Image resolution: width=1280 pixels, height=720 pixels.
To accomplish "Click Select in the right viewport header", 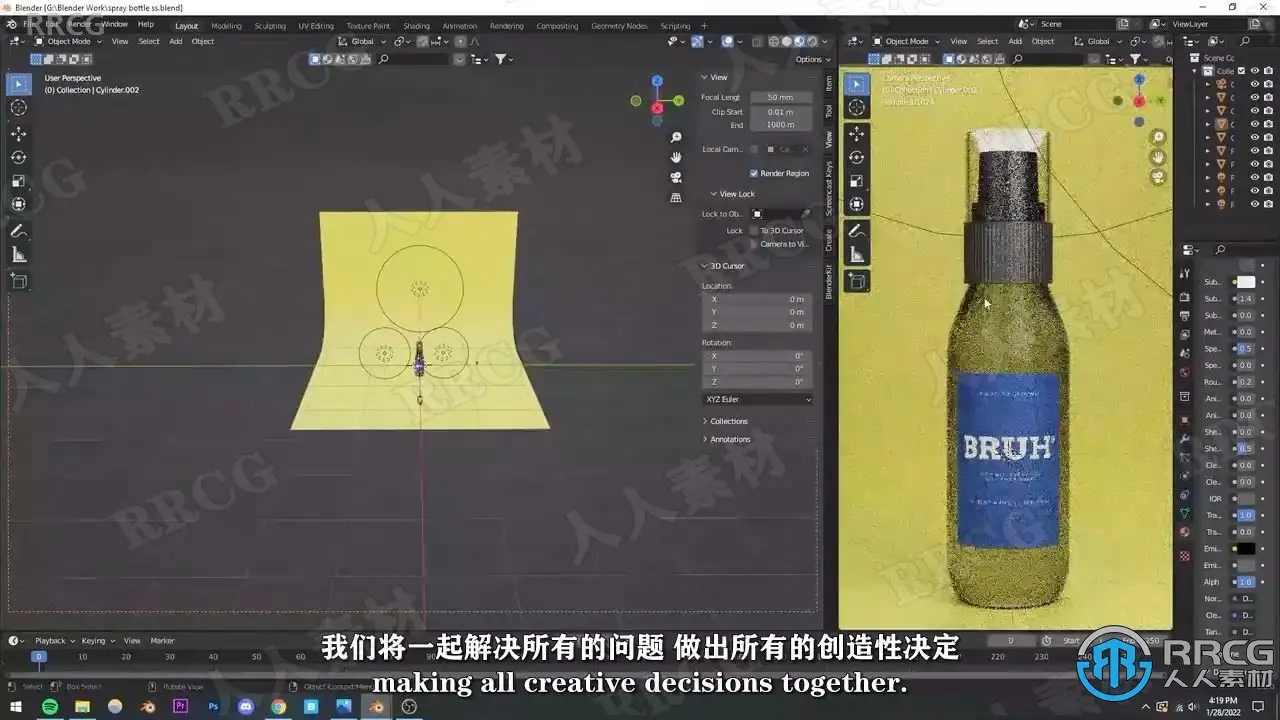I will pos(987,41).
